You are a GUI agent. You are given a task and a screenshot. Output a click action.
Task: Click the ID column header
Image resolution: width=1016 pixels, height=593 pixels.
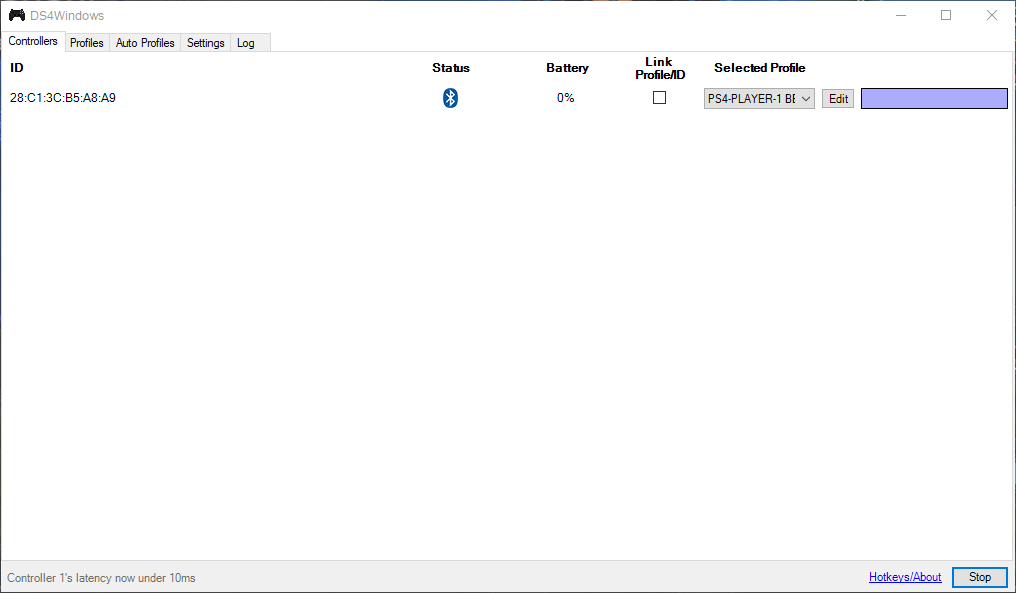pyautogui.click(x=16, y=67)
